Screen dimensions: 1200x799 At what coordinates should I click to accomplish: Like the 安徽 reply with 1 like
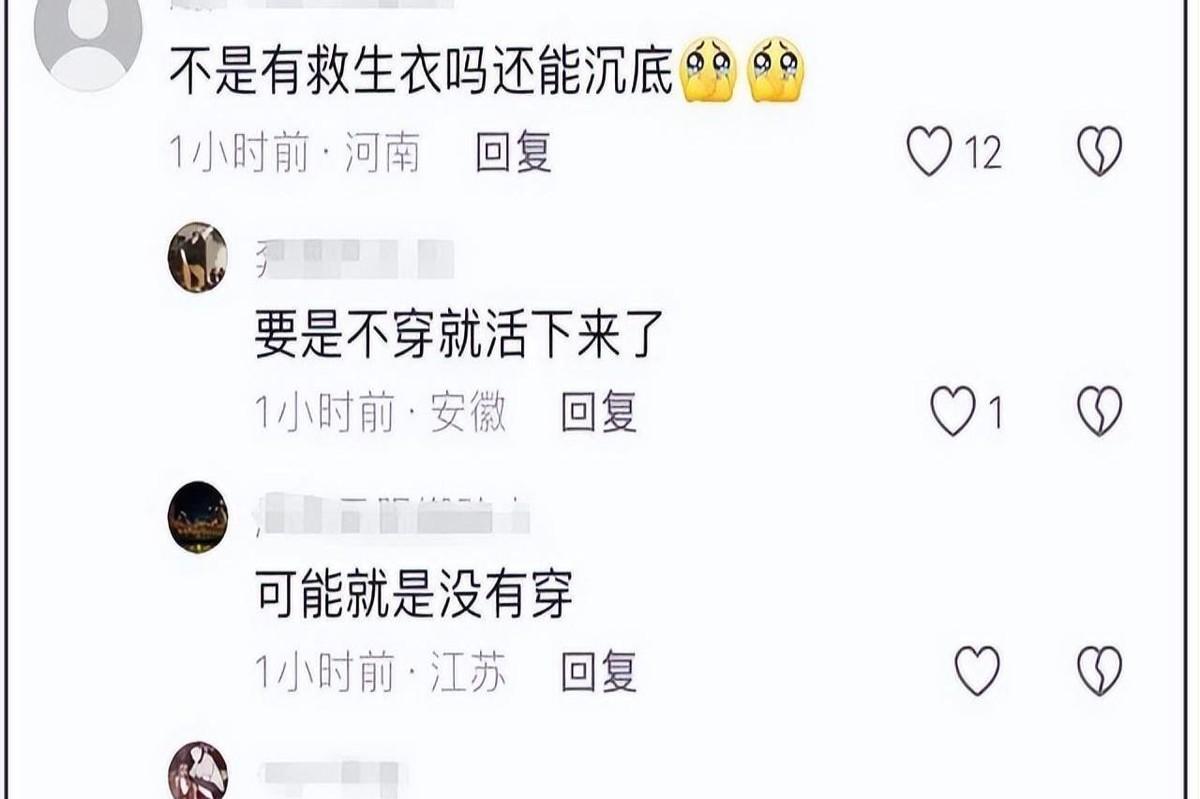click(x=952, y=412)
